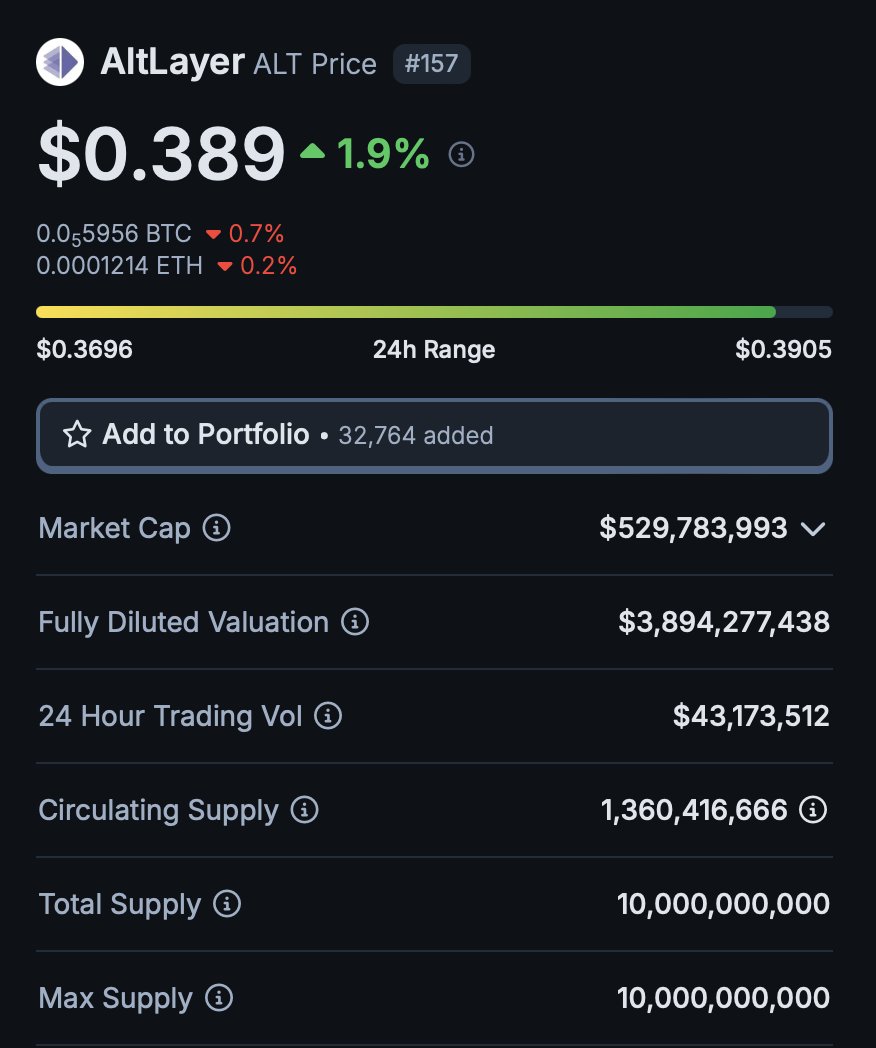Click the Max Supply label
Viewport: 876px width, 1048px height.
116,999
